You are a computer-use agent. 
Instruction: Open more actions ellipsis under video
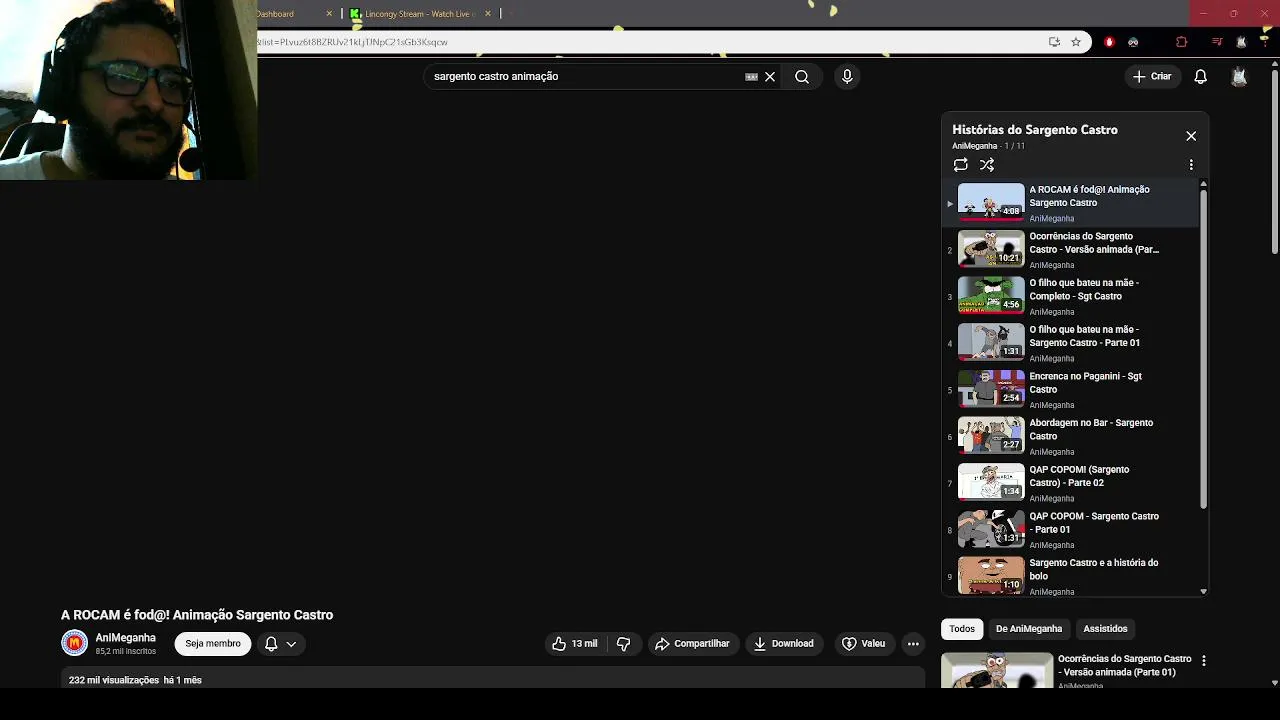click(x=913, y=644)
